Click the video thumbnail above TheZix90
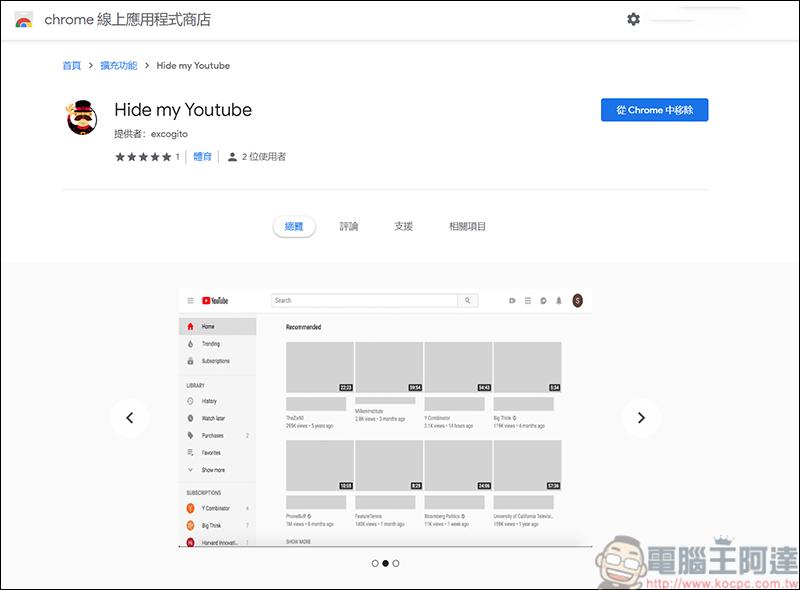The height and width of the screenshot is (590, 800). pos(320,367)
